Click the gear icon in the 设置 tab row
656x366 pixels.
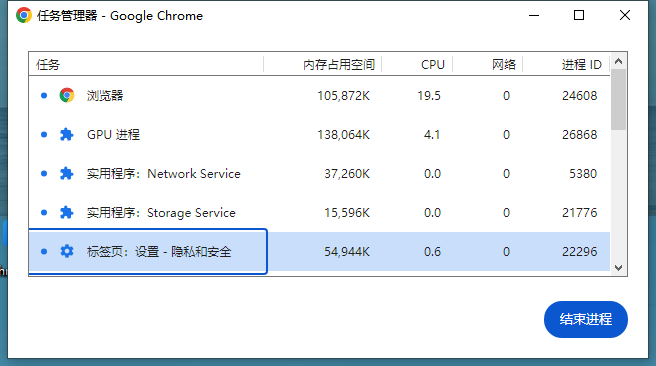(x=67, y=251)
